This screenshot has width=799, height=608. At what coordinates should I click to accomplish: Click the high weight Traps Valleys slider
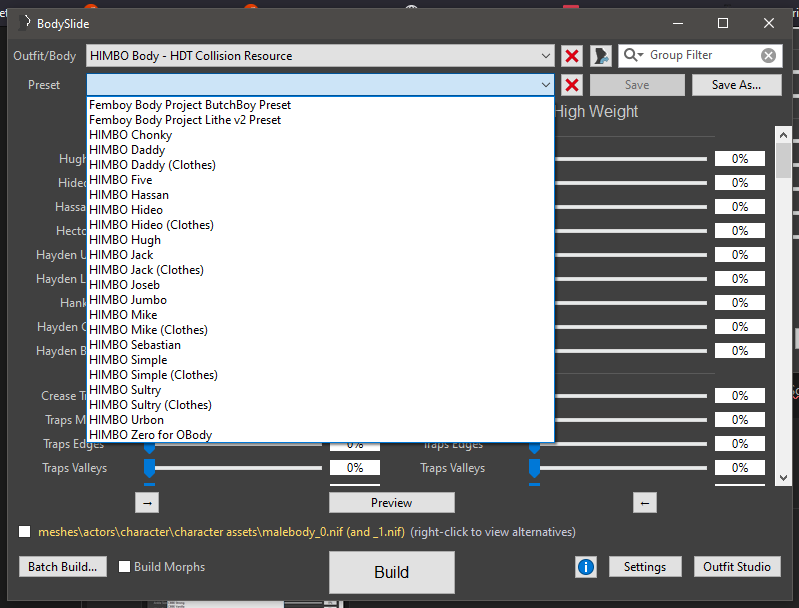tap(618, 468)
